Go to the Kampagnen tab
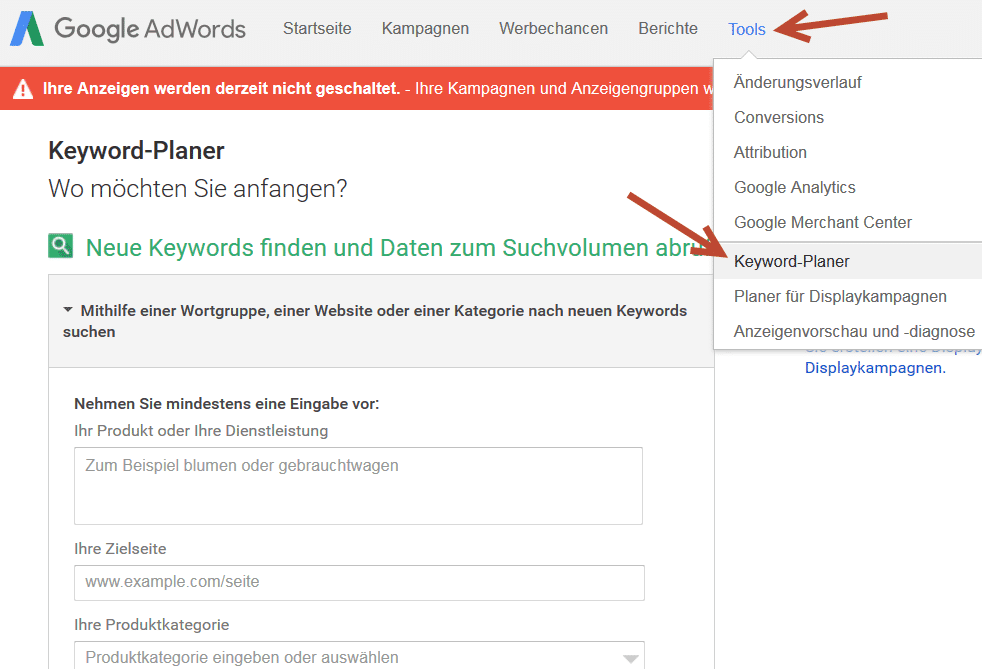Viewport: 982px width, 669px height. point(425,29)
